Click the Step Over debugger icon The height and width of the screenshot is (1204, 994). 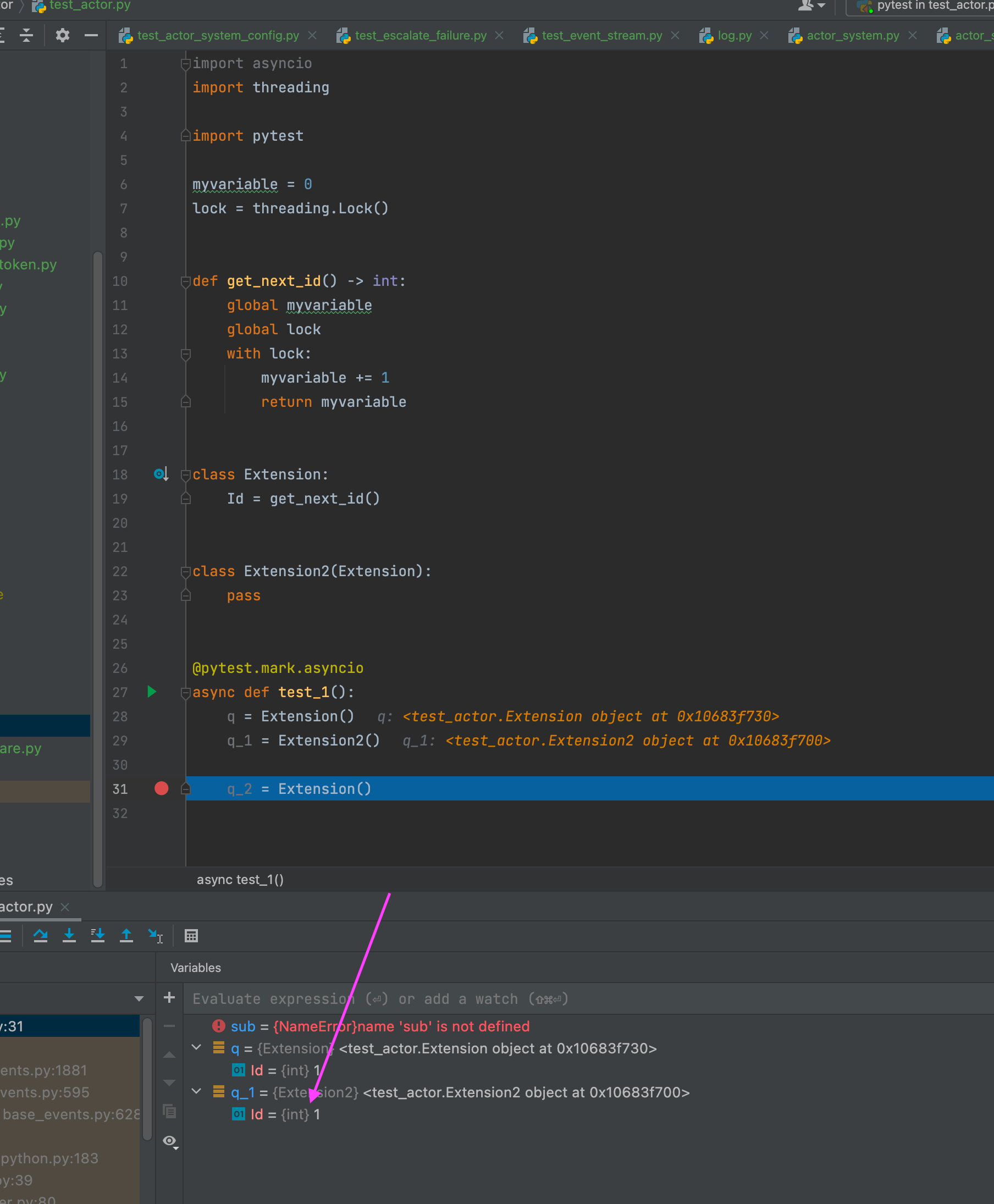[x=40, y=936]
